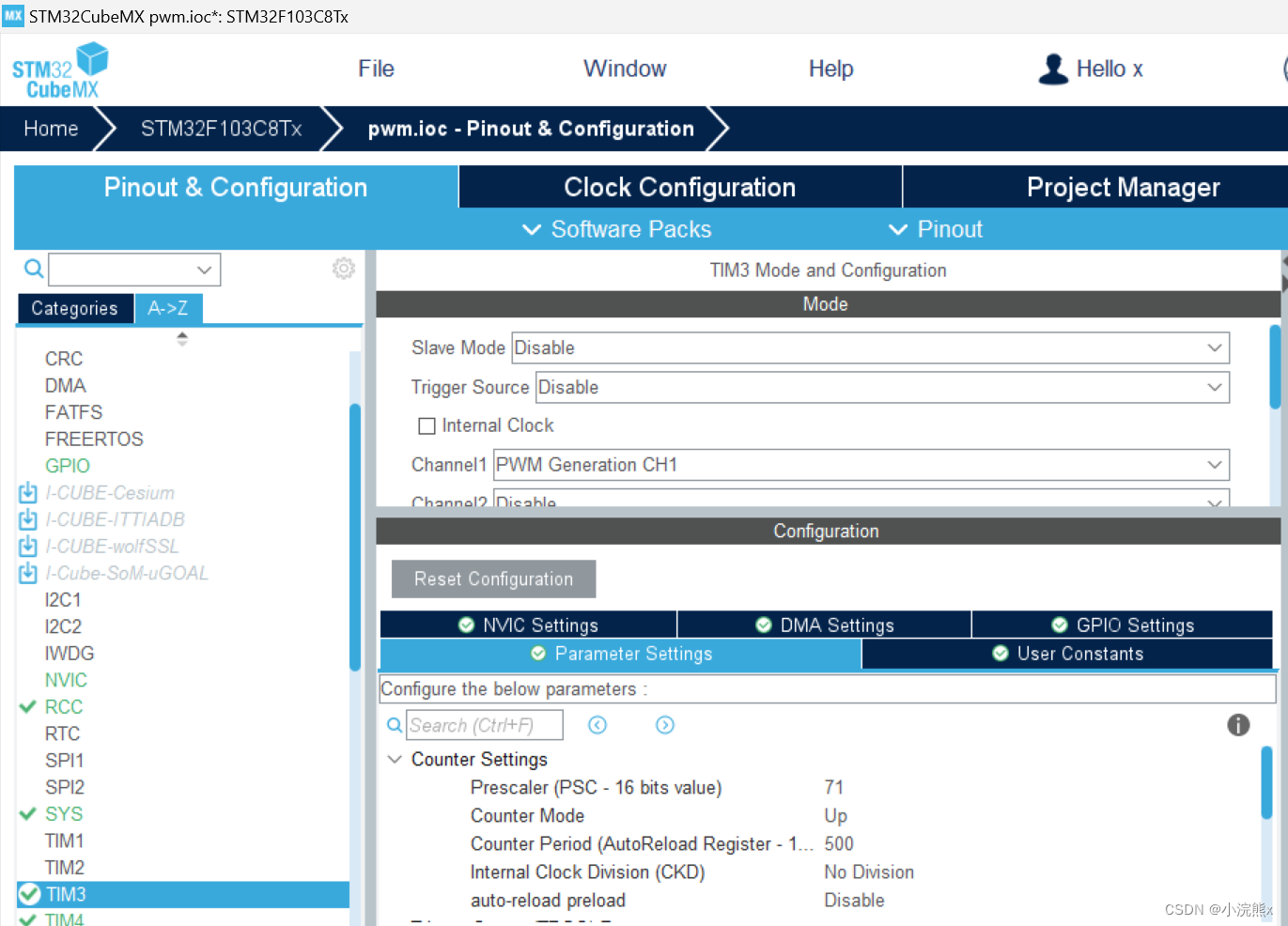
Task: Open the File menu
Action: click(x=376, y=69)
